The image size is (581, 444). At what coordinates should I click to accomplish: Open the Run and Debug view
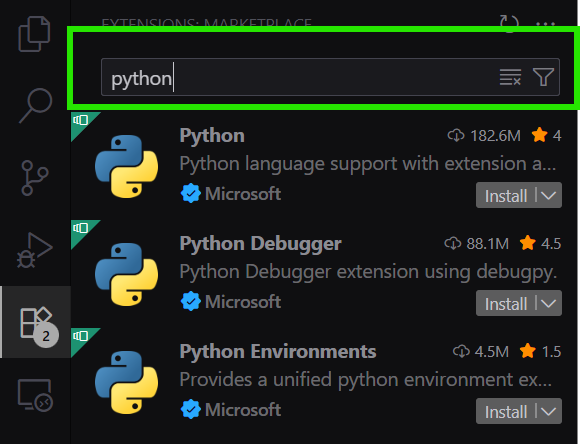click(x=35, y=249)
